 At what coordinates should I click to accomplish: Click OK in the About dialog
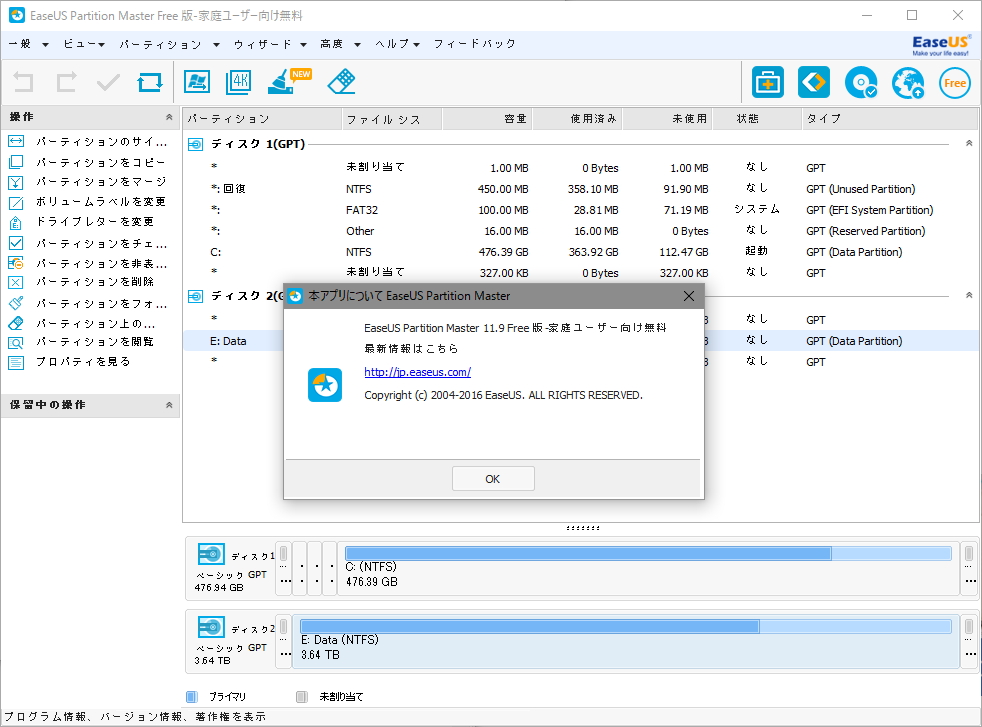492,478
